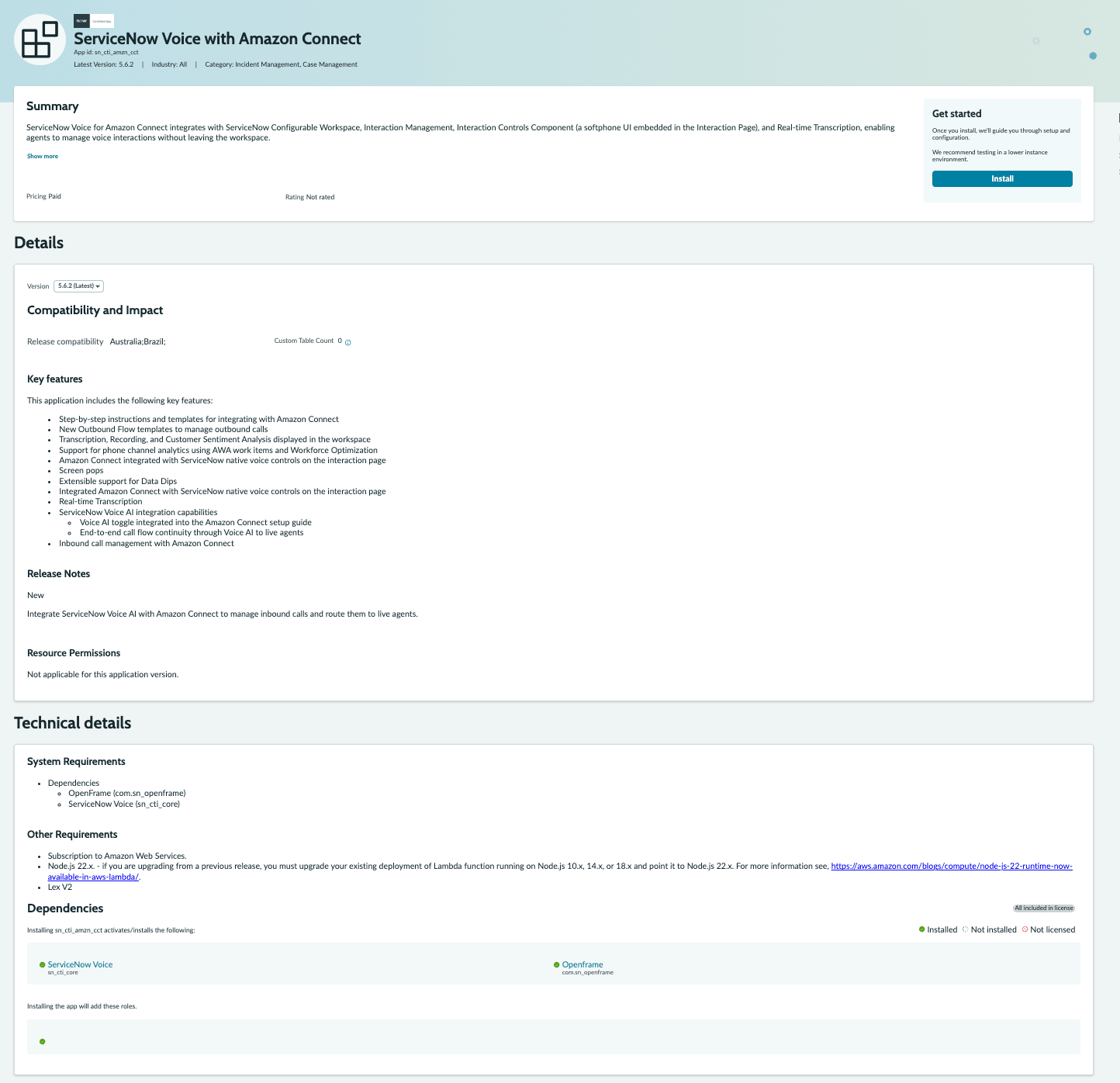The width and height of the screenshot is (1120, 1083).
Task: Click the ServiceNow Voice (sn_cti_core) requirement
Action: [x=124, y=804]
